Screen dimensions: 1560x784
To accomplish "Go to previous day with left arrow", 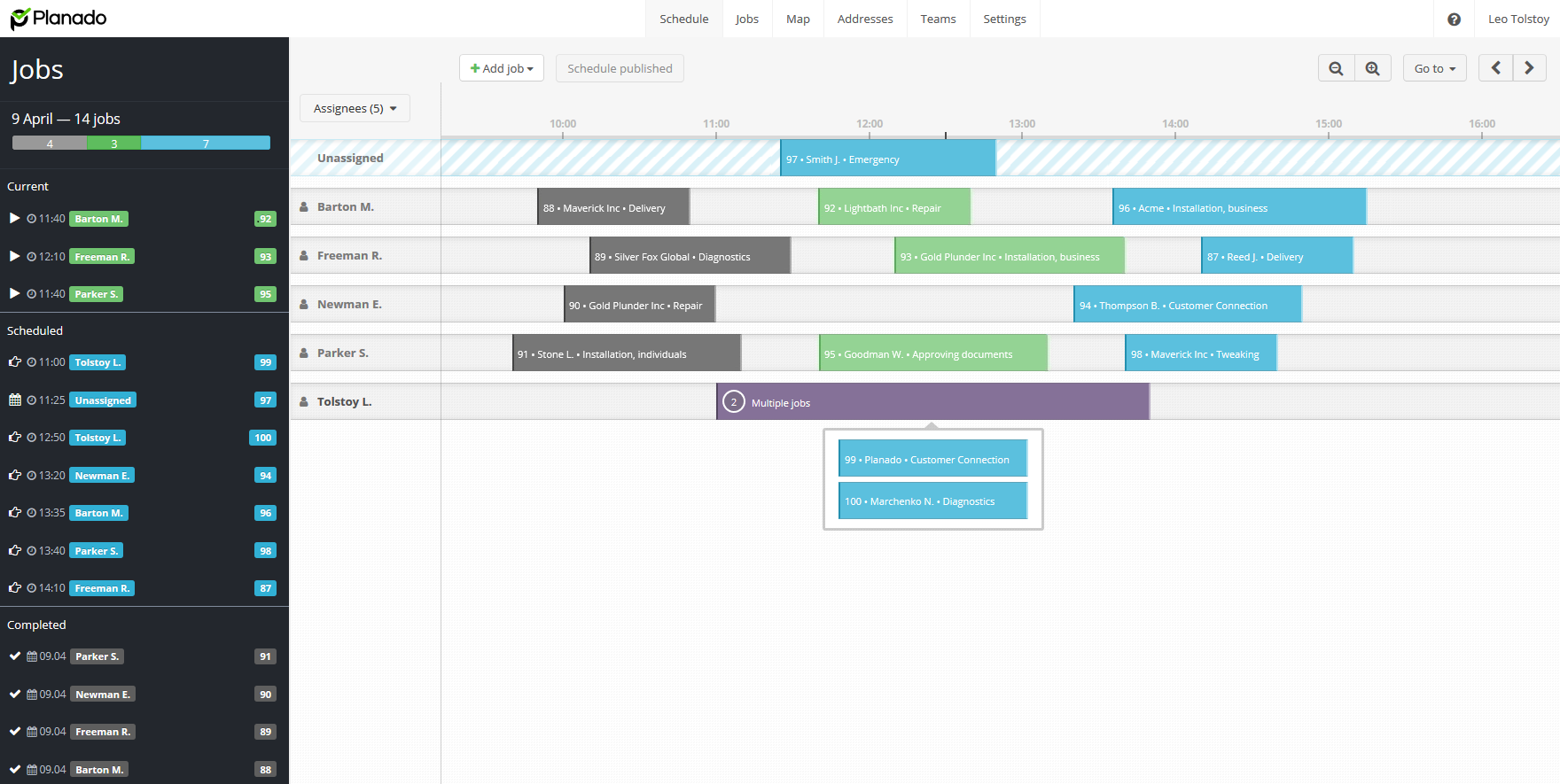I will [1495, 68].
